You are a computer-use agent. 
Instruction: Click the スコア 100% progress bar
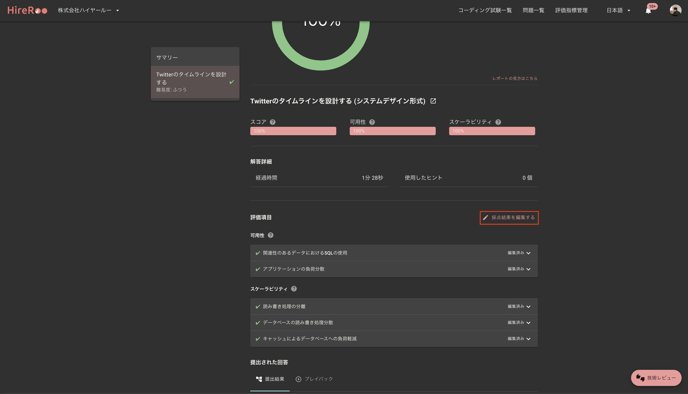point(293,131)
